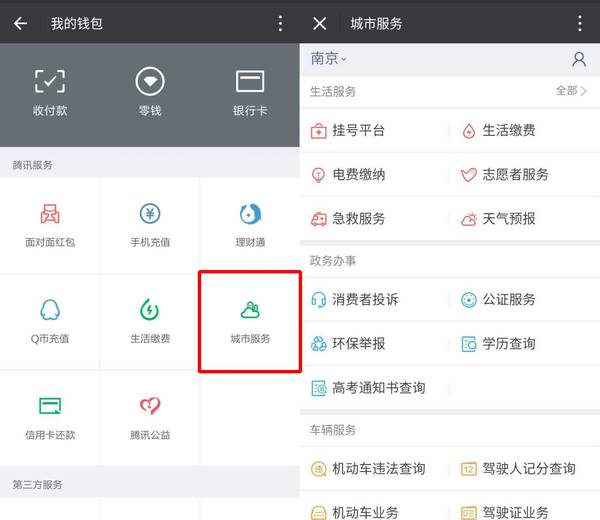Tap Q币充值 penguin icon
The image size is (600, 520).
click(50, 310)
